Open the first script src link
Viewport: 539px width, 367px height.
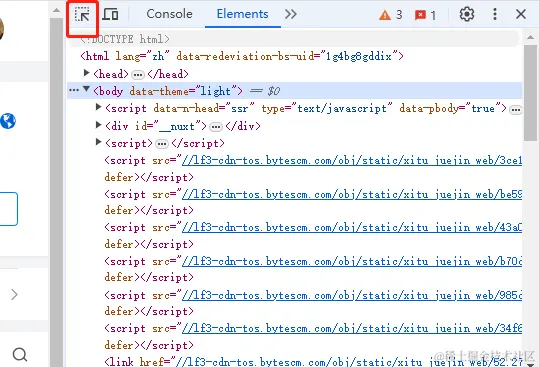tap(352, 160)
